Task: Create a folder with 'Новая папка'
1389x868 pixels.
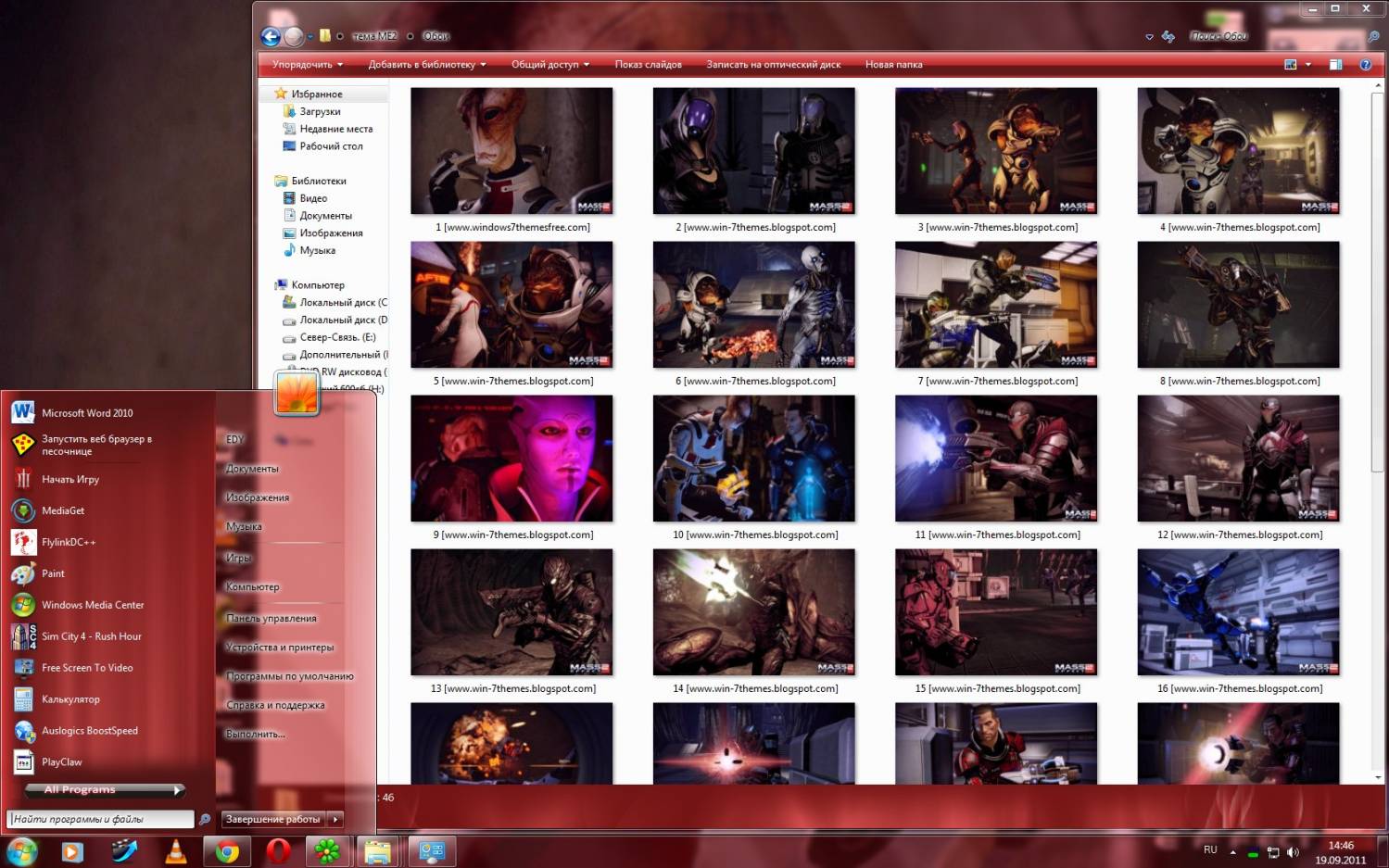Action: point(893,64)
